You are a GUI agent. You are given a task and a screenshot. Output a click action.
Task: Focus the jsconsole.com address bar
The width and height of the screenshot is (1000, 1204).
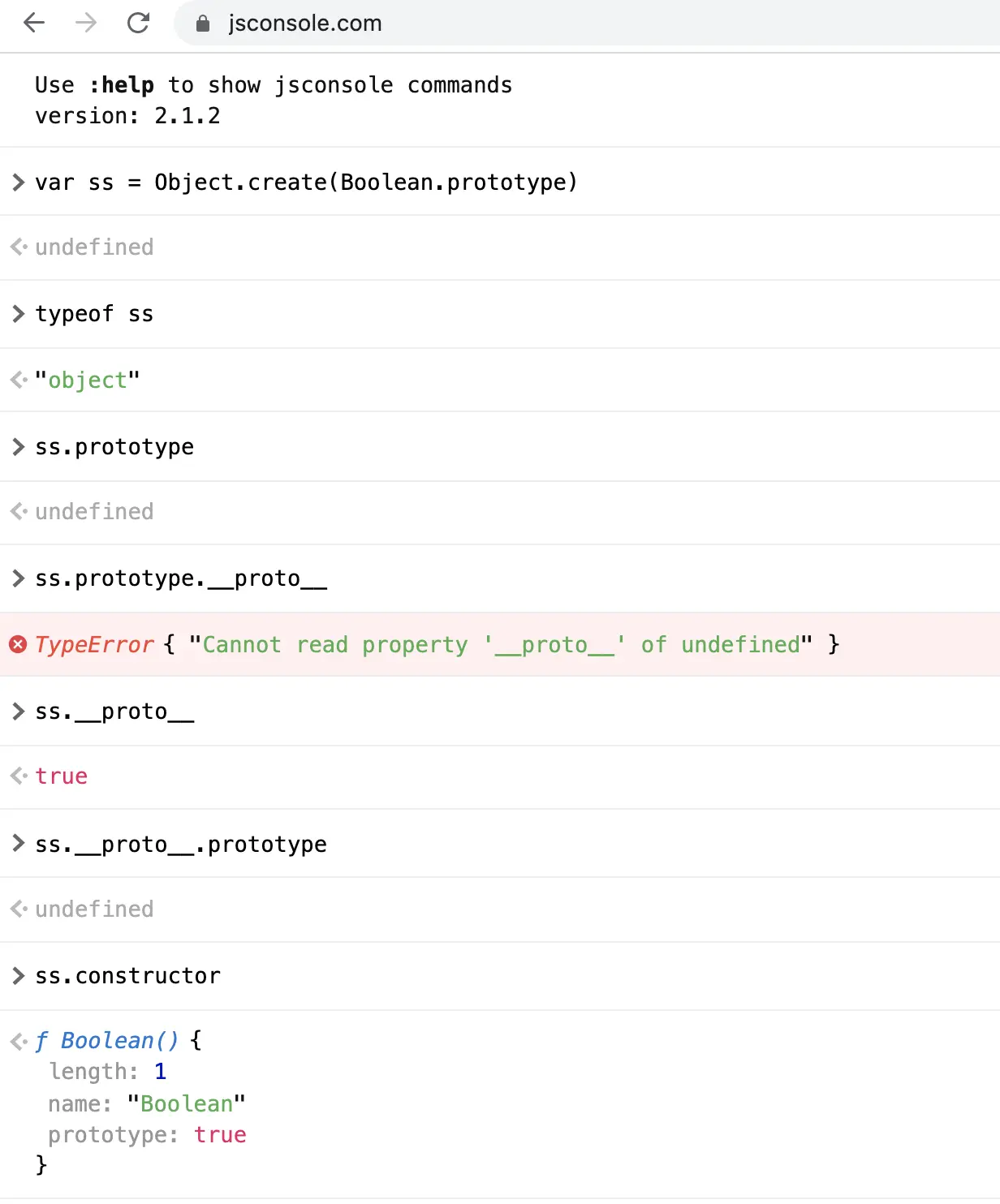(x=586, y=23)
